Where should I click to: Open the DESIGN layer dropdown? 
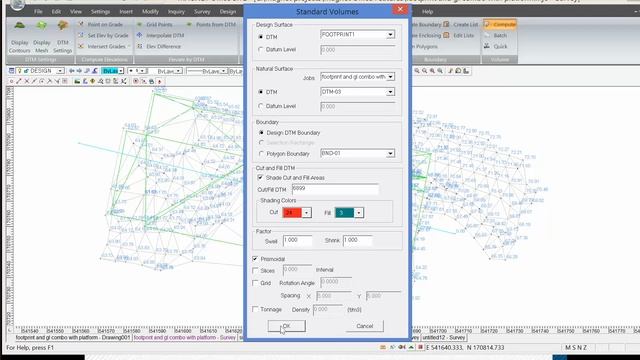(60, 71)
